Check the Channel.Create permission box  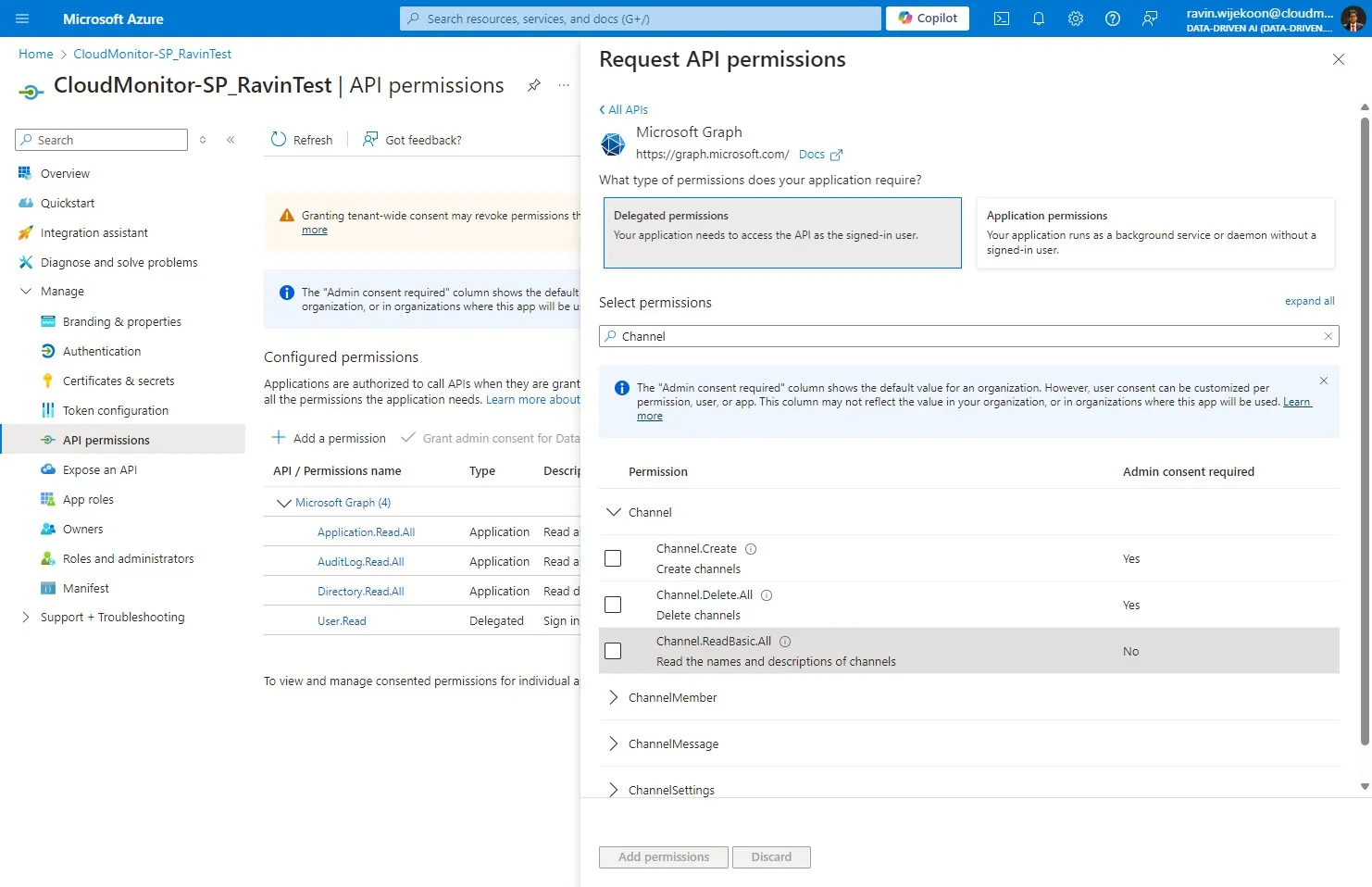point(613,558)
